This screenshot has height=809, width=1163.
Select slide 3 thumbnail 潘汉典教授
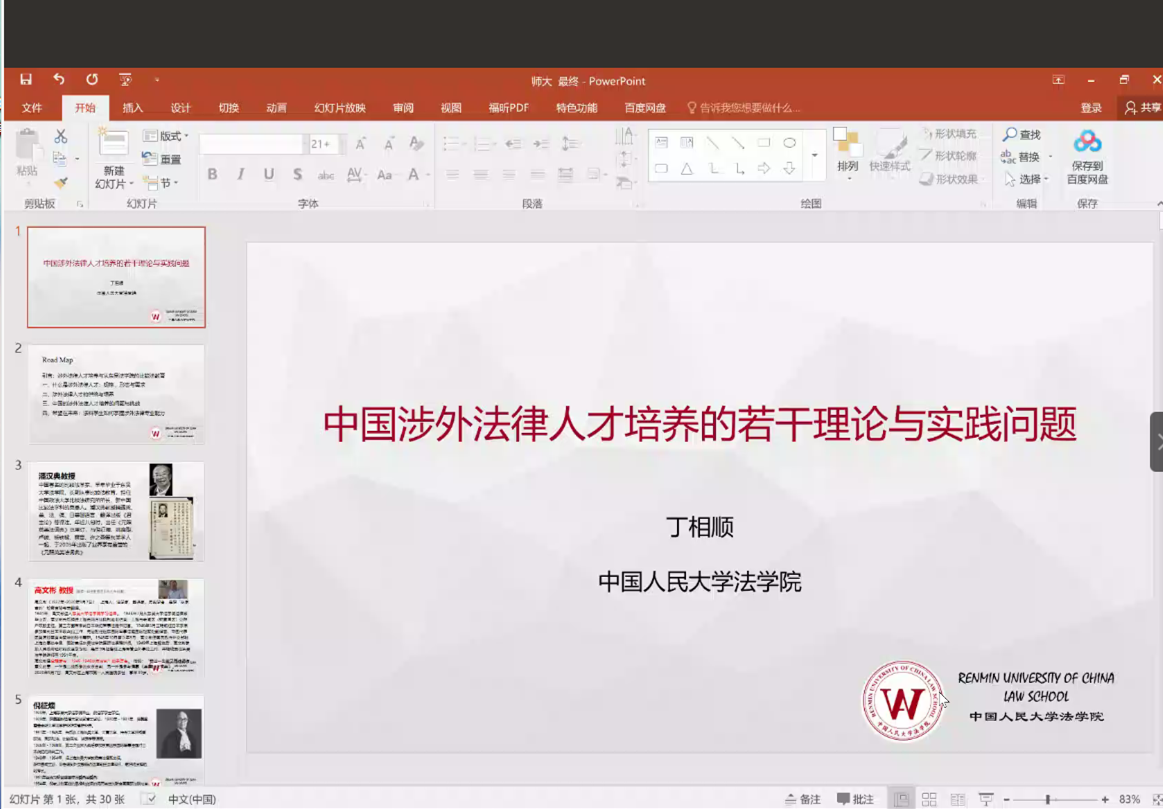click(116, 511)
